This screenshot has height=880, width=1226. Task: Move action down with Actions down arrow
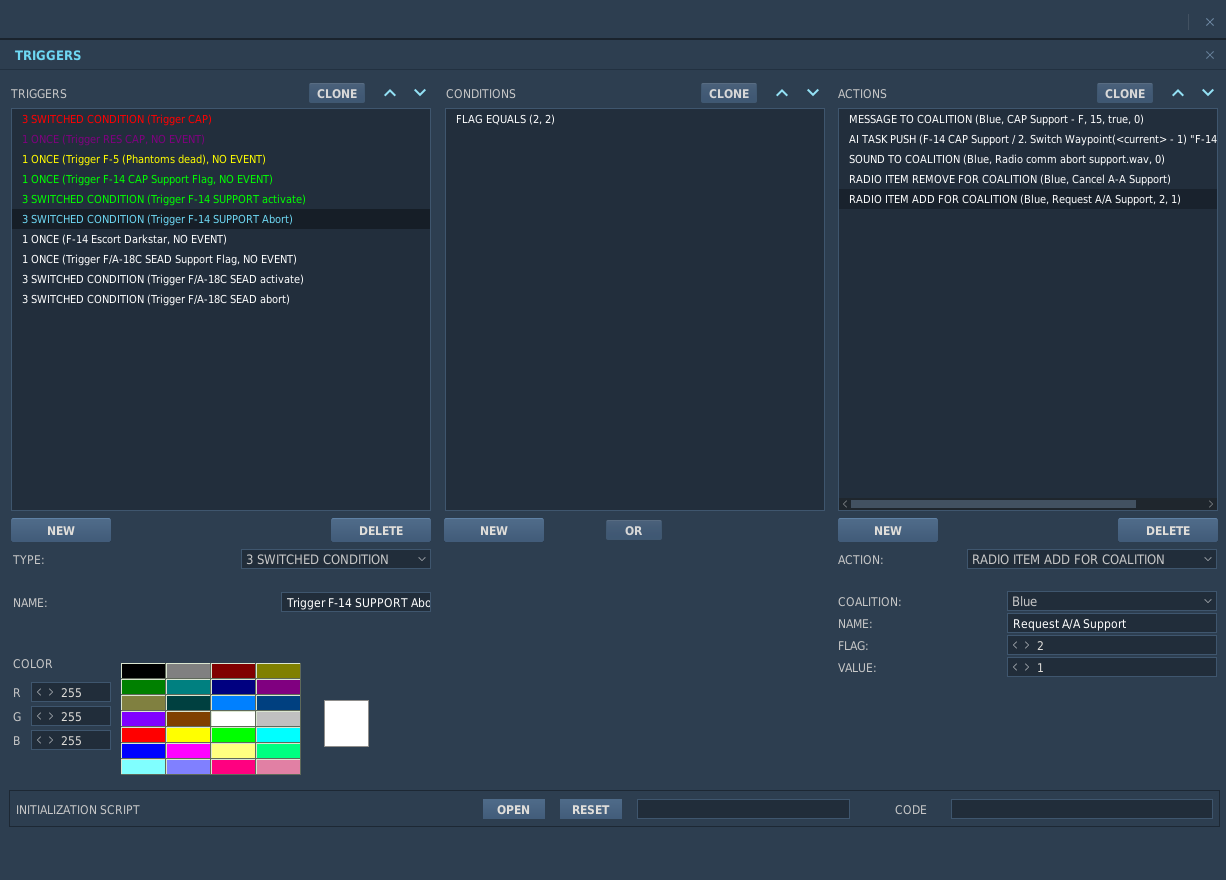1208,93
